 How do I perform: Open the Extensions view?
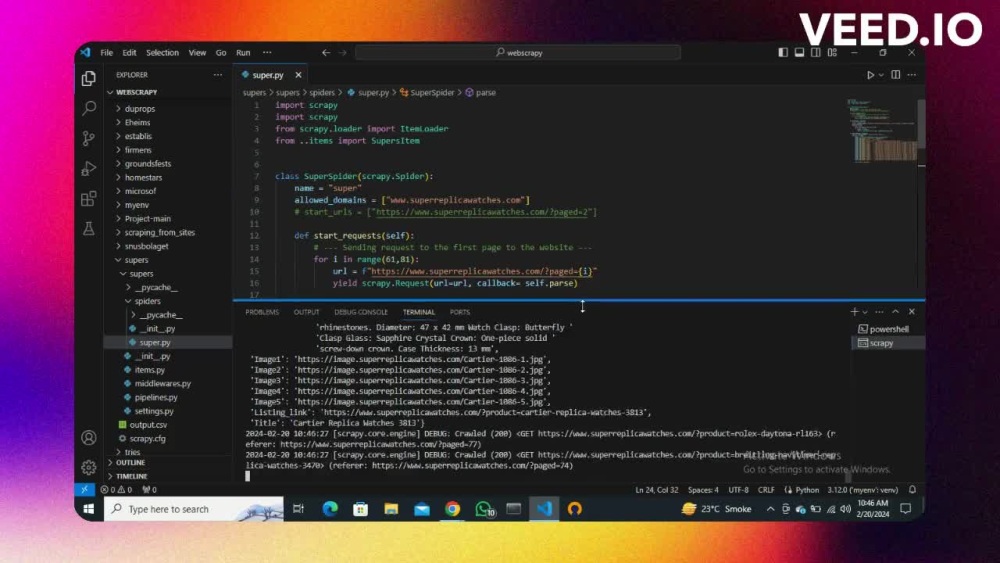[89, 198]
